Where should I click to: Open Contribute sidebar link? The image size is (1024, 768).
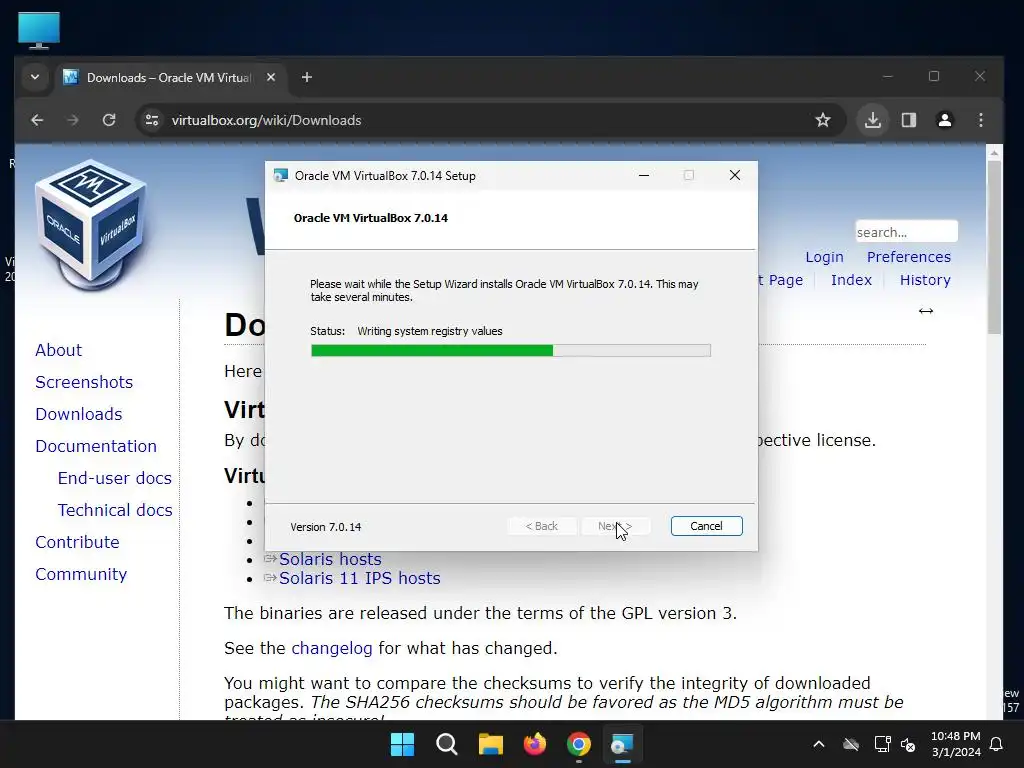point(77,542)
